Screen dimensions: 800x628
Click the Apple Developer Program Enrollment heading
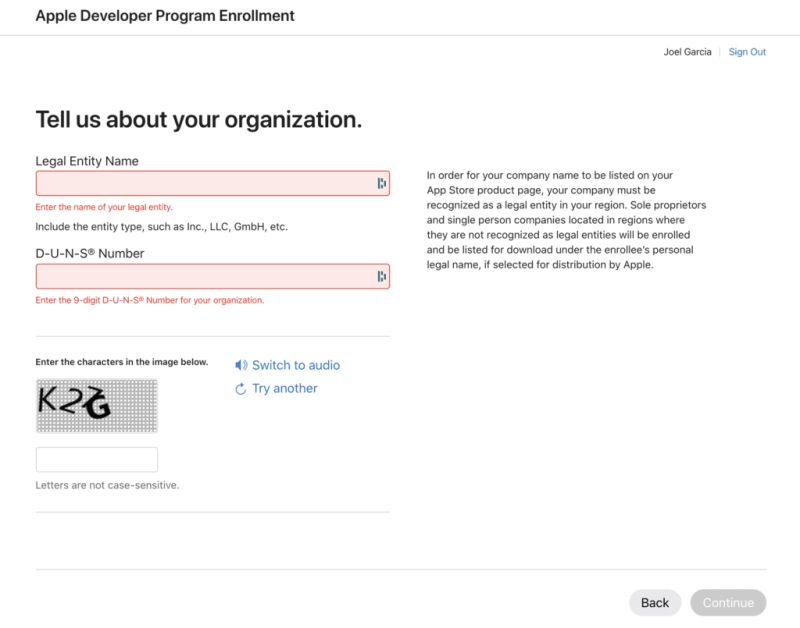pos(164,16)
